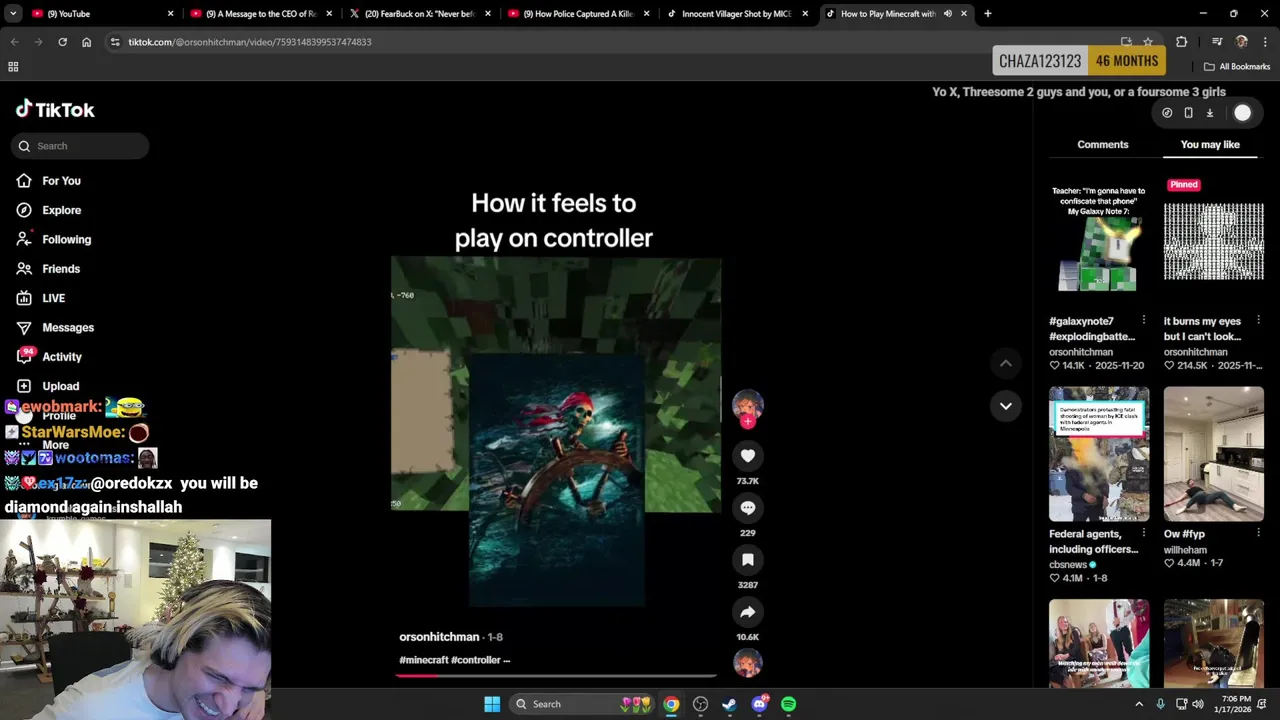Viewport: 1280px width, 720px height.
Task: Open Spotify from the taskbar
Action: [x=788, y=704]
